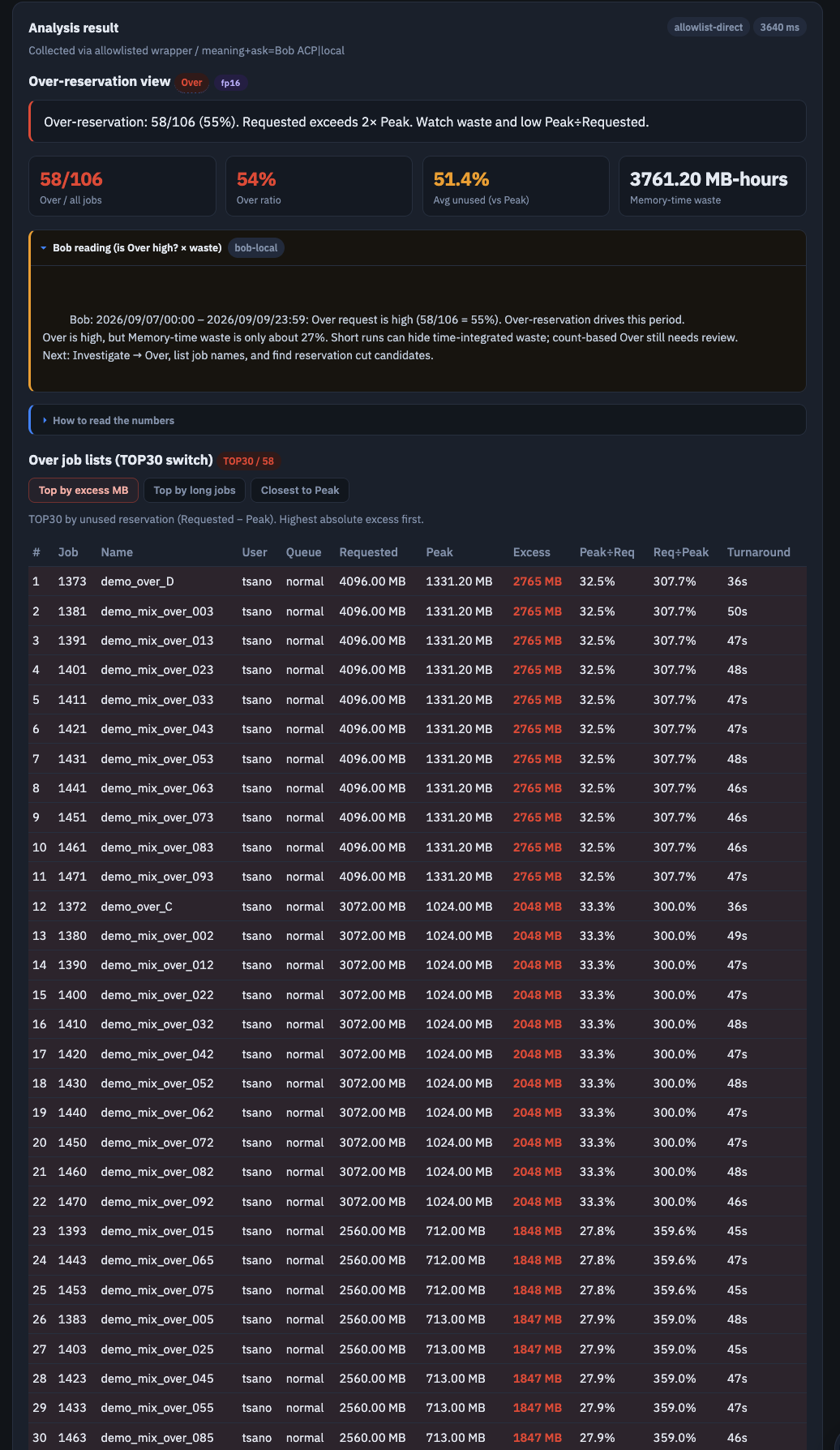Image resolution: width=840 pixels, height=1450 pixels.
Task: Select job name demo_over_C
Action: pos(136,907)
